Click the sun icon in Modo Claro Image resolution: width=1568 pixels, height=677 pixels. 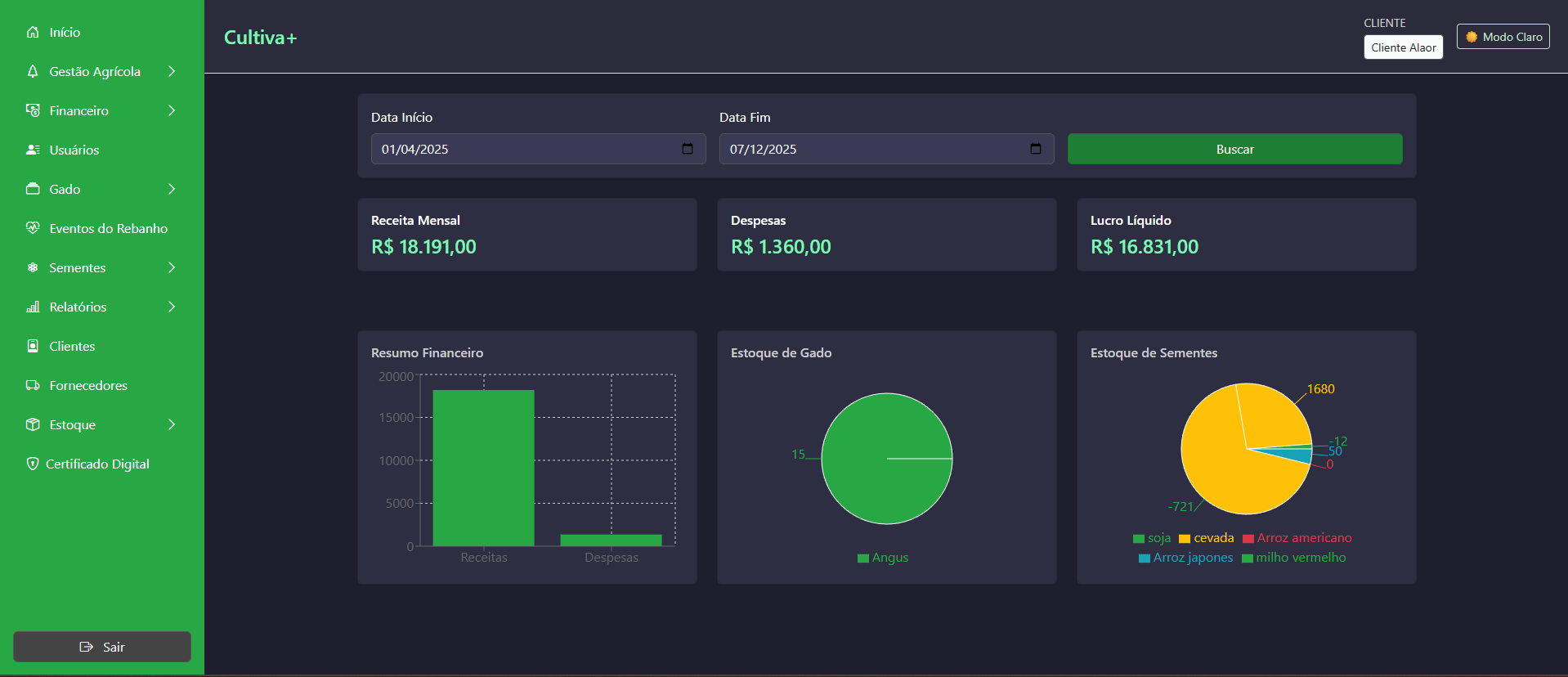point(1472,37)
